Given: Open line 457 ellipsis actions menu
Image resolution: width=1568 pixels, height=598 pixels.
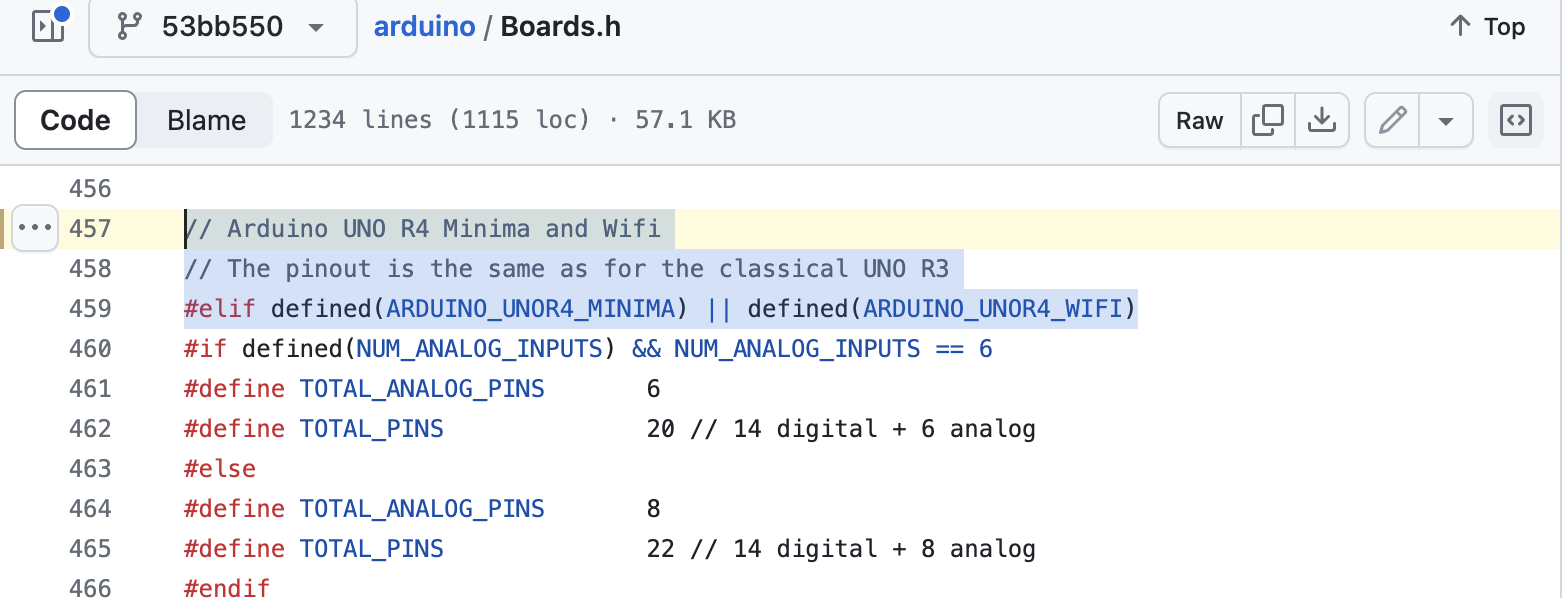Looking at the screenshot, I should [x=35, y=228].
